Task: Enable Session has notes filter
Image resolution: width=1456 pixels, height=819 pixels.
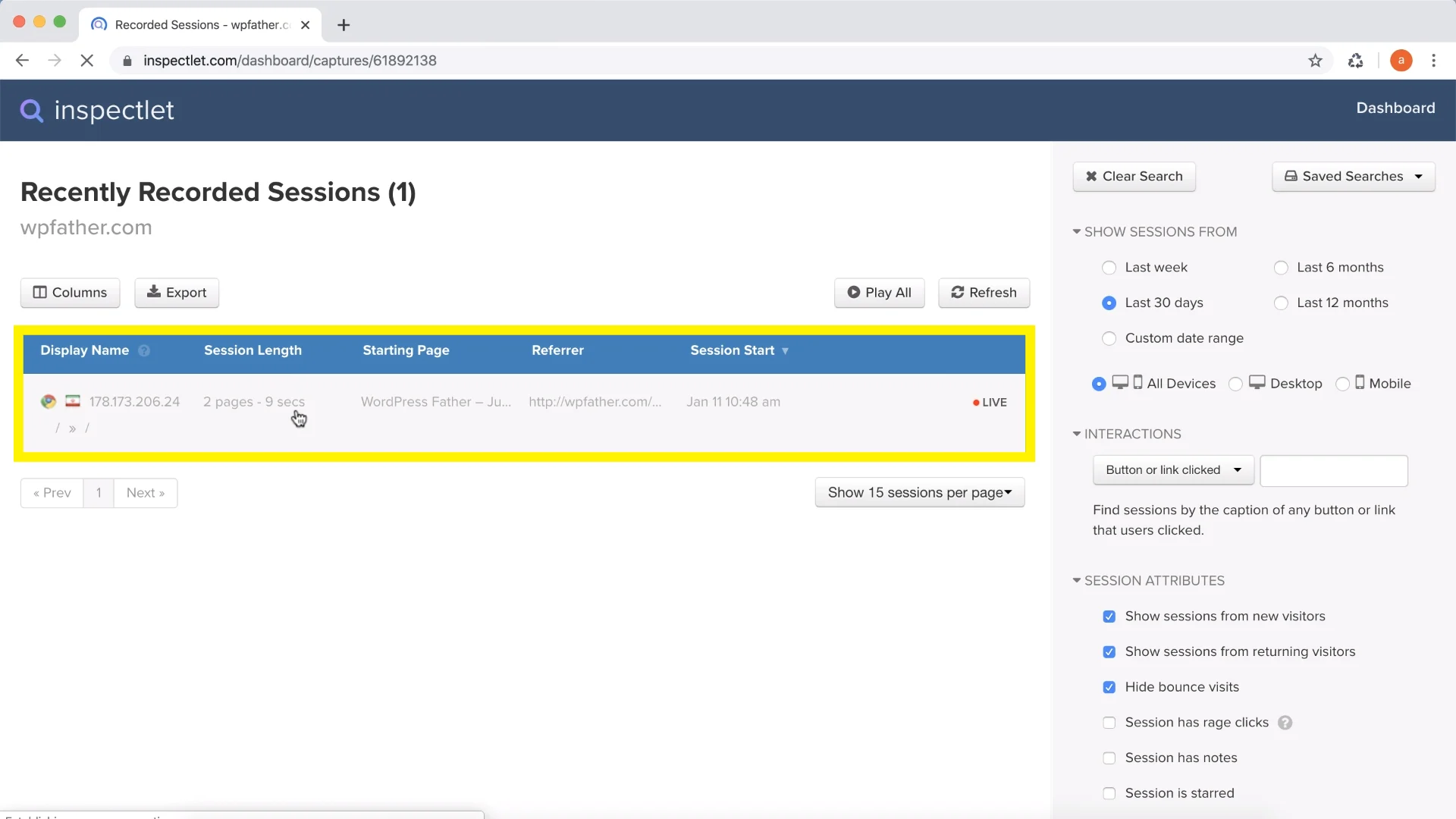Action: coord(1109,758)
